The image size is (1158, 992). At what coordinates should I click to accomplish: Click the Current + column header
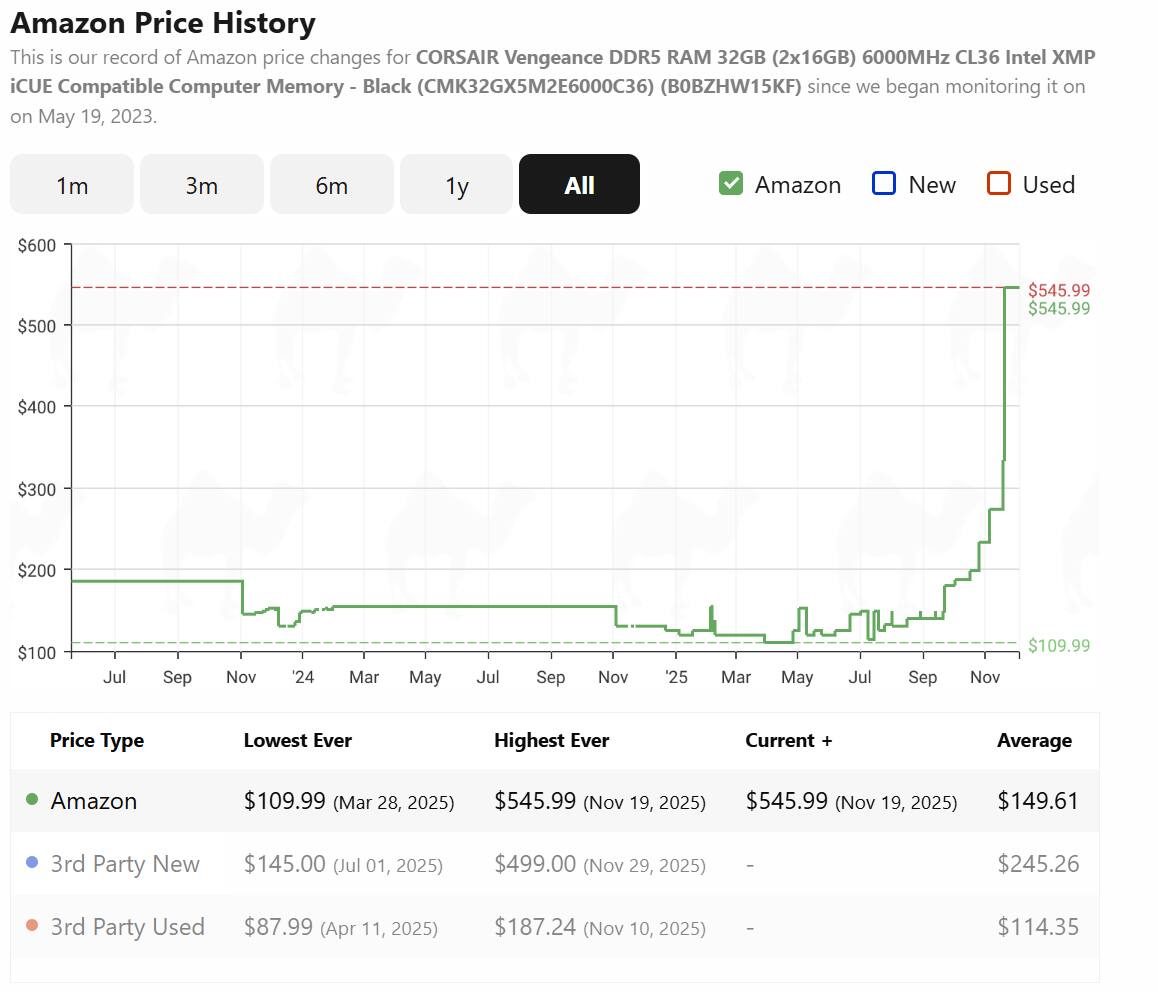pyautogui.click(x=788, y=740)
